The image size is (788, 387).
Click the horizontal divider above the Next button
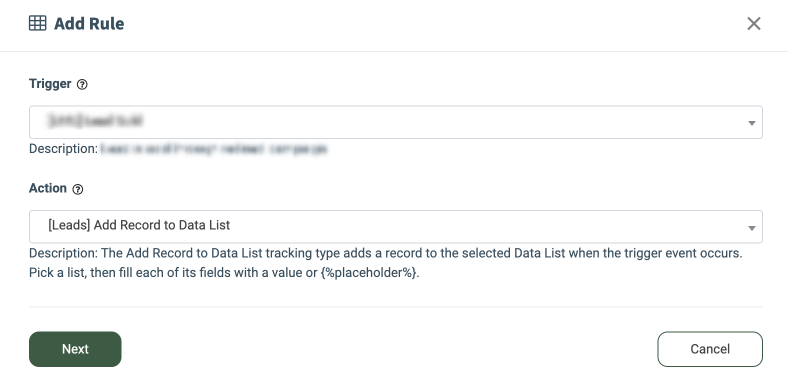click(x=396, y=307)
